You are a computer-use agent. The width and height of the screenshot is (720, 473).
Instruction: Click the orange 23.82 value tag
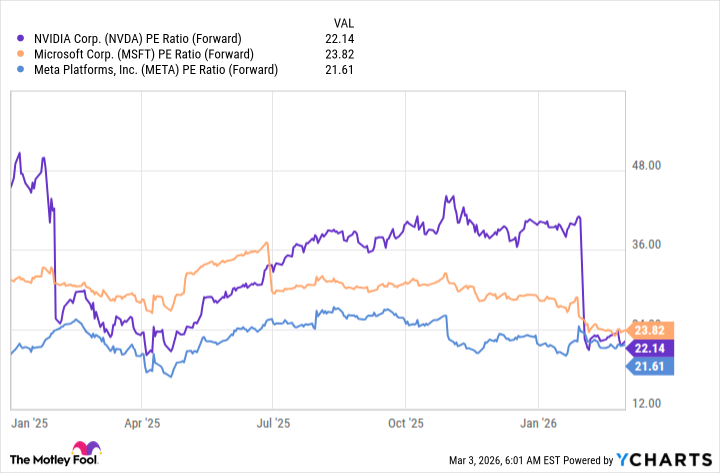(649, 330)
